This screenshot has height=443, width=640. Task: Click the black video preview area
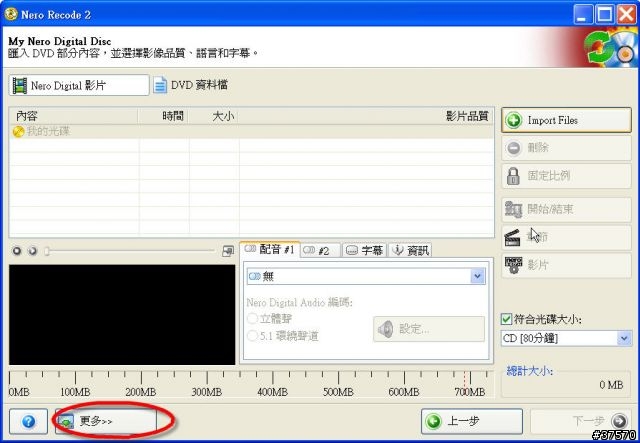coord(122,314)
